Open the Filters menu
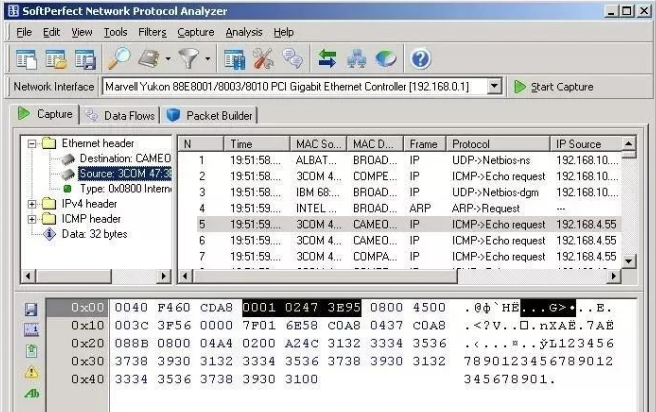Image resolution: width=656 pixels, height=412 pixels. (x=152, y=32)
